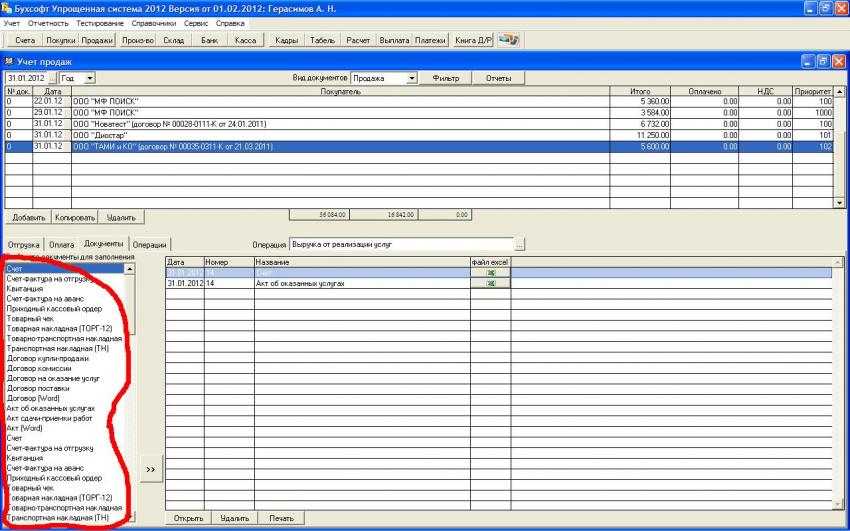Screen dimensions: 850x531
Task: Switch to the Отгрузка tab
Action: click(x=24, y=244)
